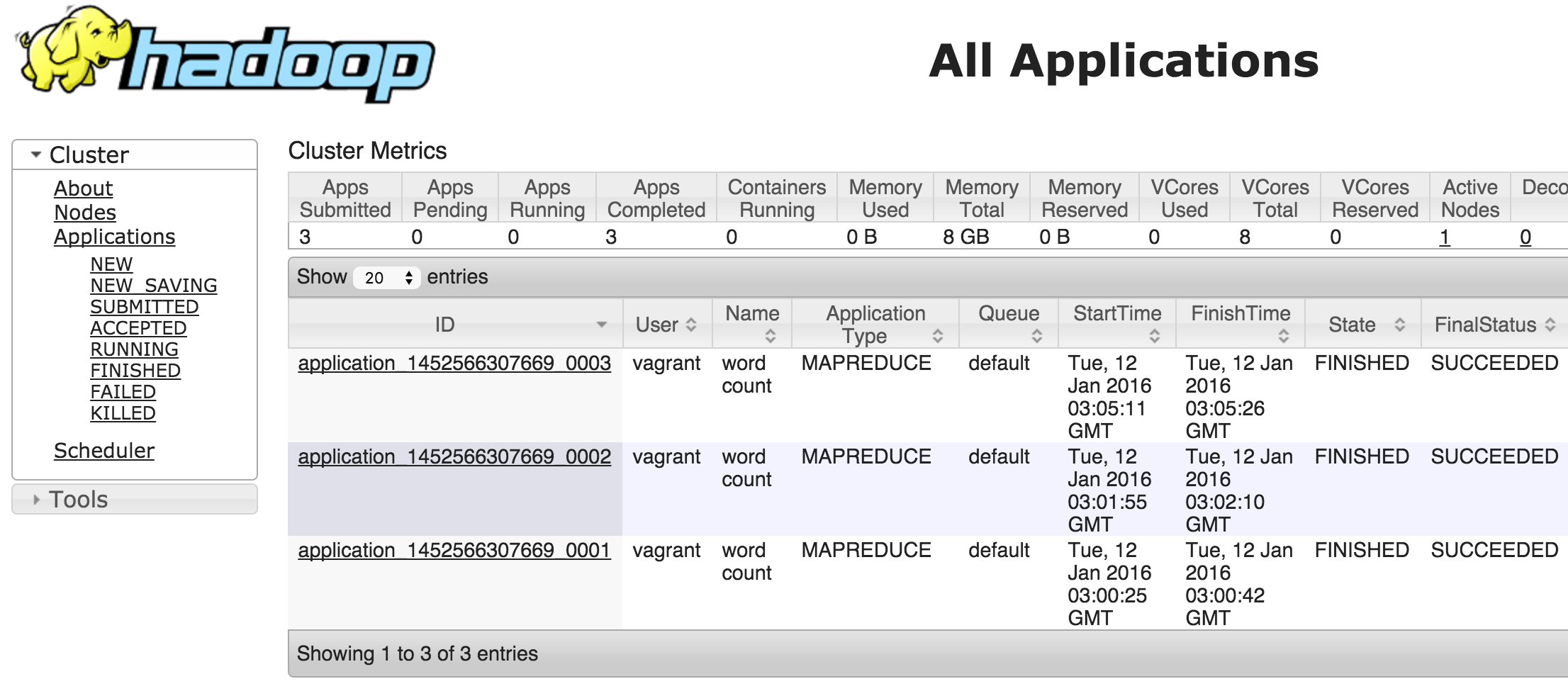Click finish time 03:02:10 of application 0002
Image resolution: width=1568 pixels, height=696 pixels.
(x=1225, y=502)
